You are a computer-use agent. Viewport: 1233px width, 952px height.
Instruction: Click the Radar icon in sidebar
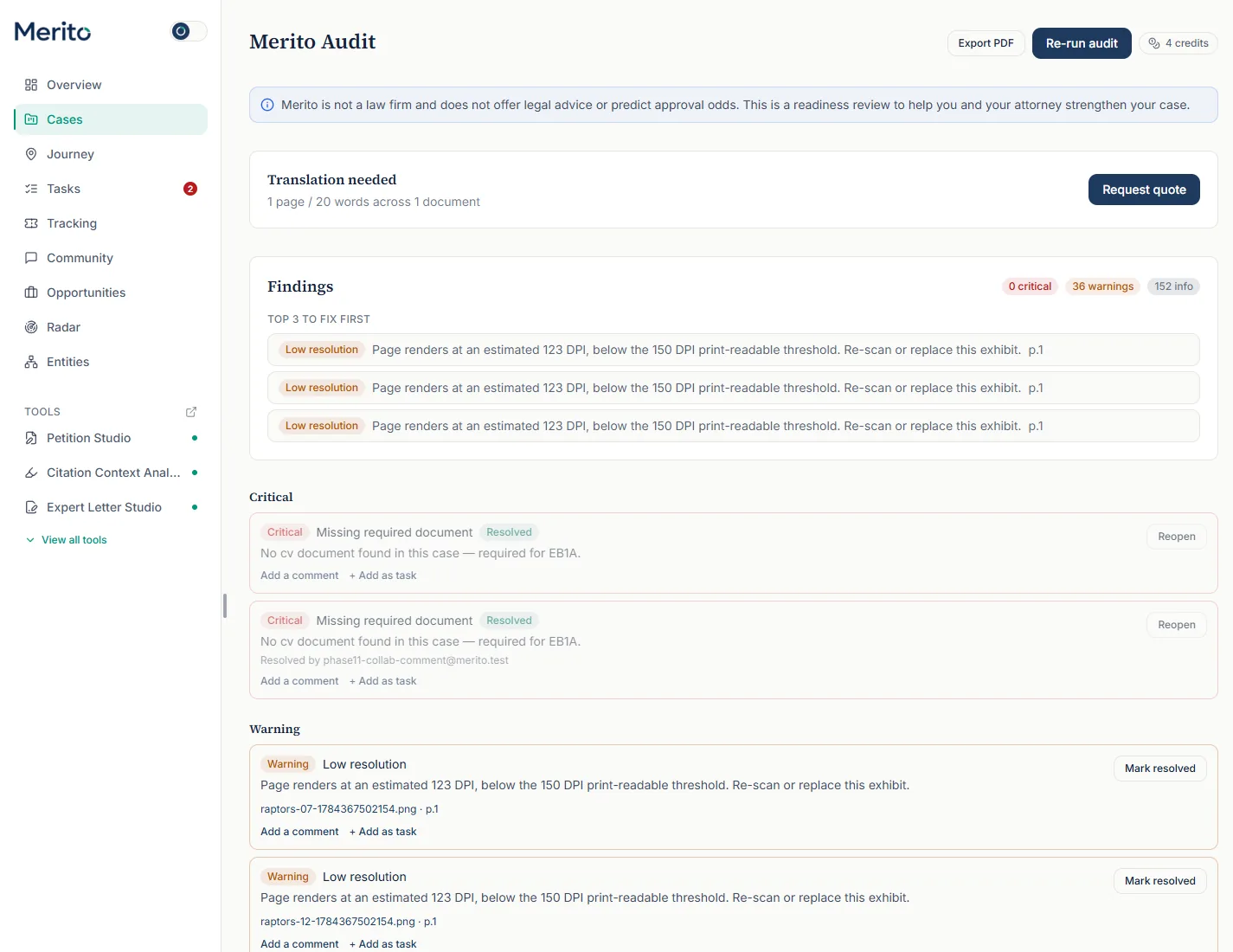pos(31,327)
